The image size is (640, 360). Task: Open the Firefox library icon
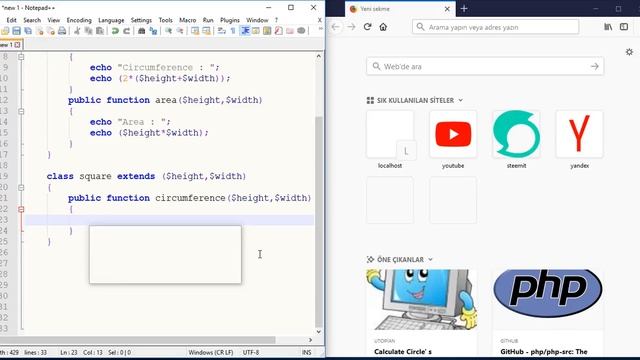[608, 27]
